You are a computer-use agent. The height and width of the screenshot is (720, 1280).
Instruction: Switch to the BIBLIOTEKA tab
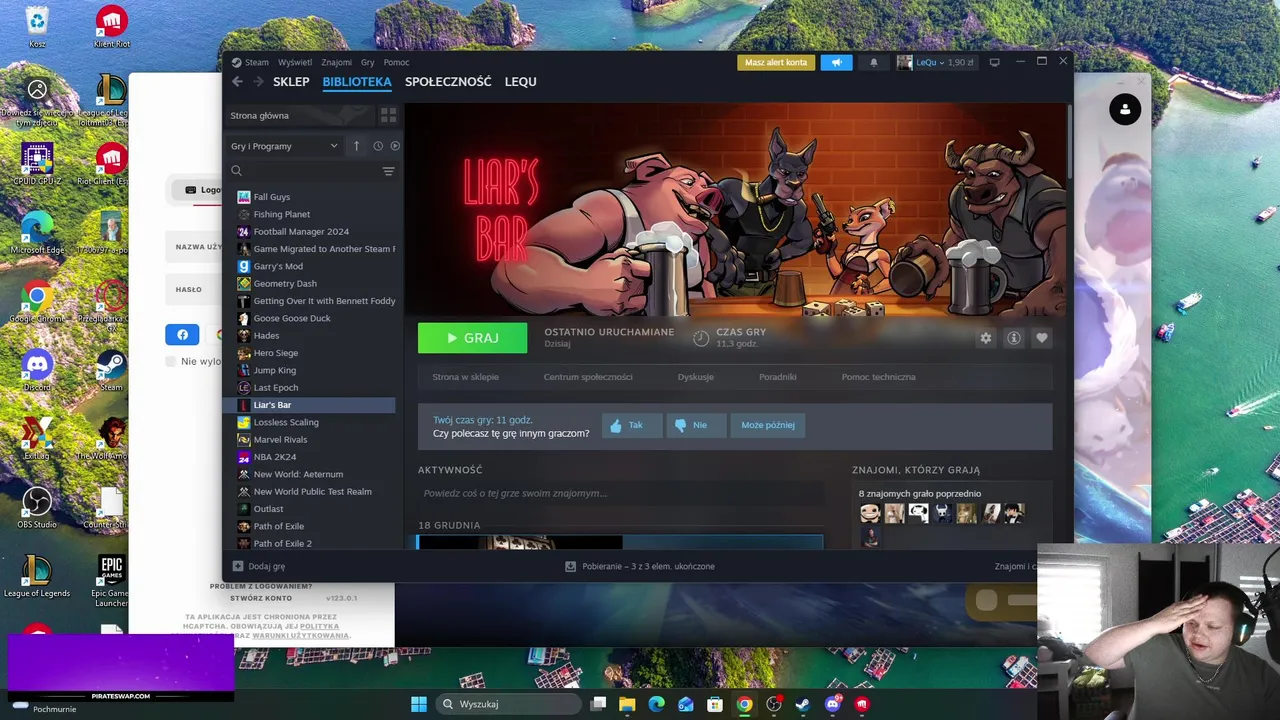[357, 82]
